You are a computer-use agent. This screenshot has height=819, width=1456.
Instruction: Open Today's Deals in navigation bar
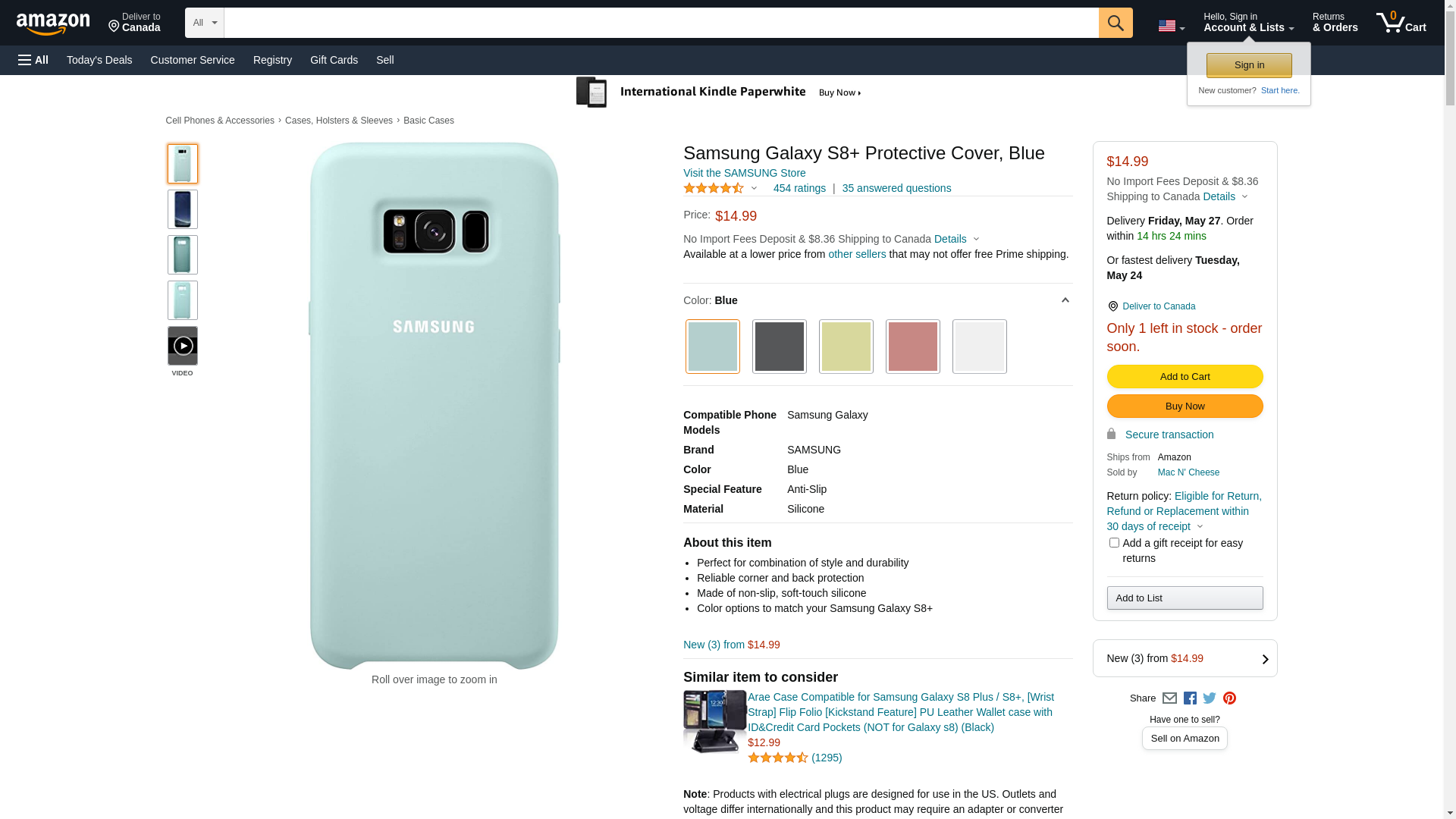point(99,60)
